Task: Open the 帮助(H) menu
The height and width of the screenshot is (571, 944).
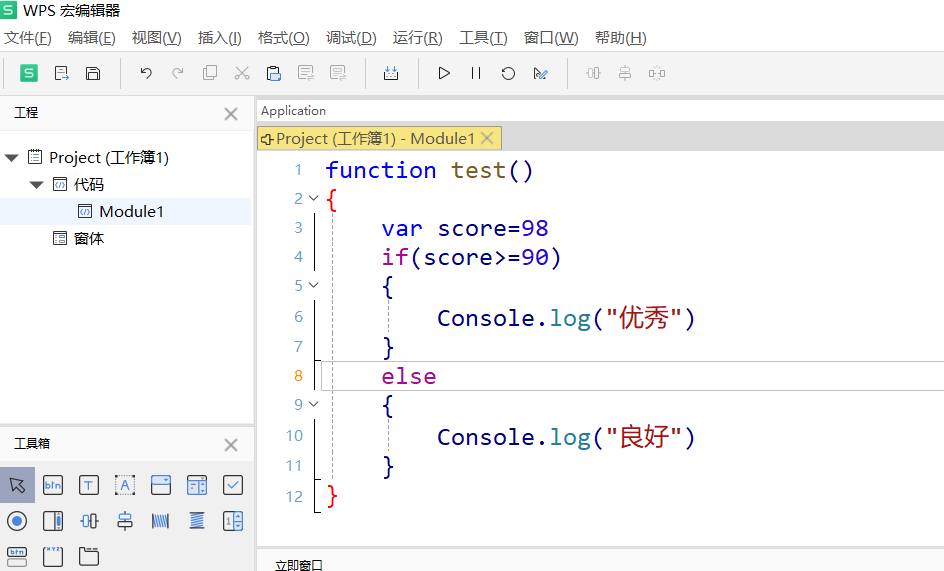Action: point(621,38)
